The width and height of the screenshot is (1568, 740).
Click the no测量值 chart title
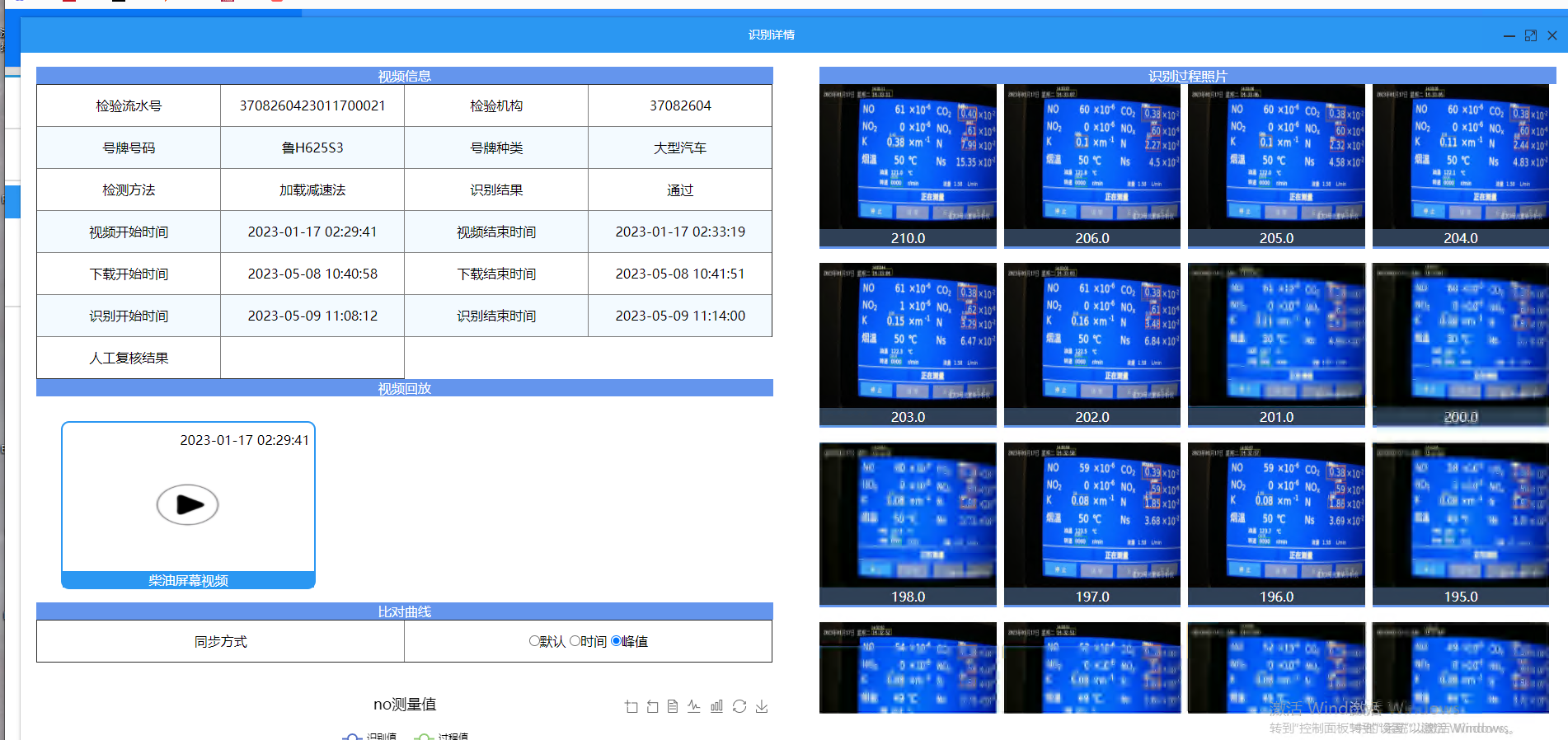(x=405, y=705)
